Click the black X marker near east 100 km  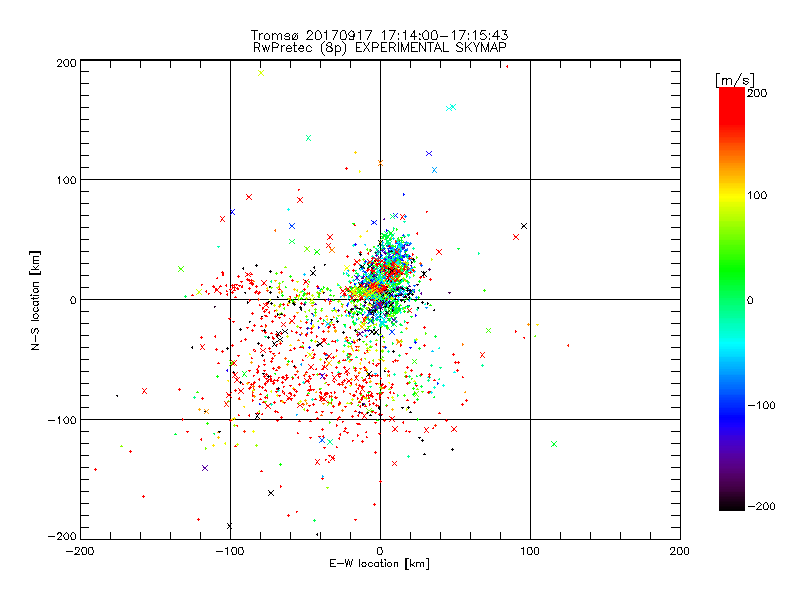tap(523, 226)
